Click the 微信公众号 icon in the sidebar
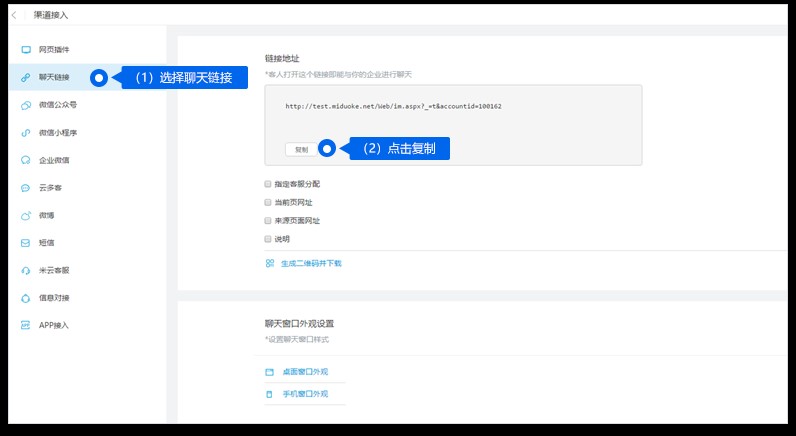796x436 pixels. (26, 105)
